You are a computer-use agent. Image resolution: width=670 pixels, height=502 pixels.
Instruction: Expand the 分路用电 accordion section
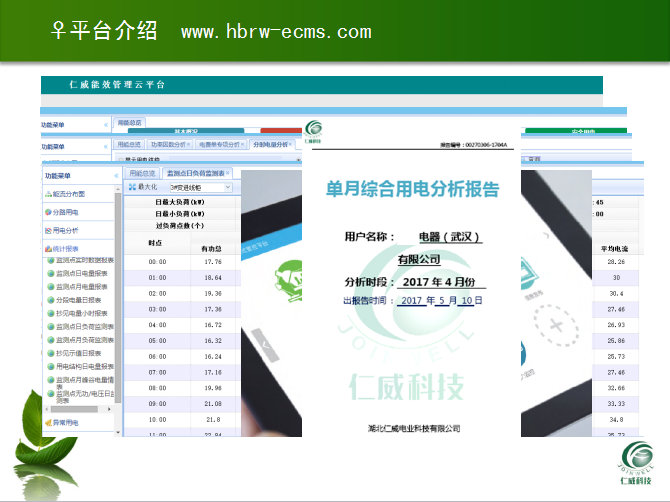tap(79, 212)
